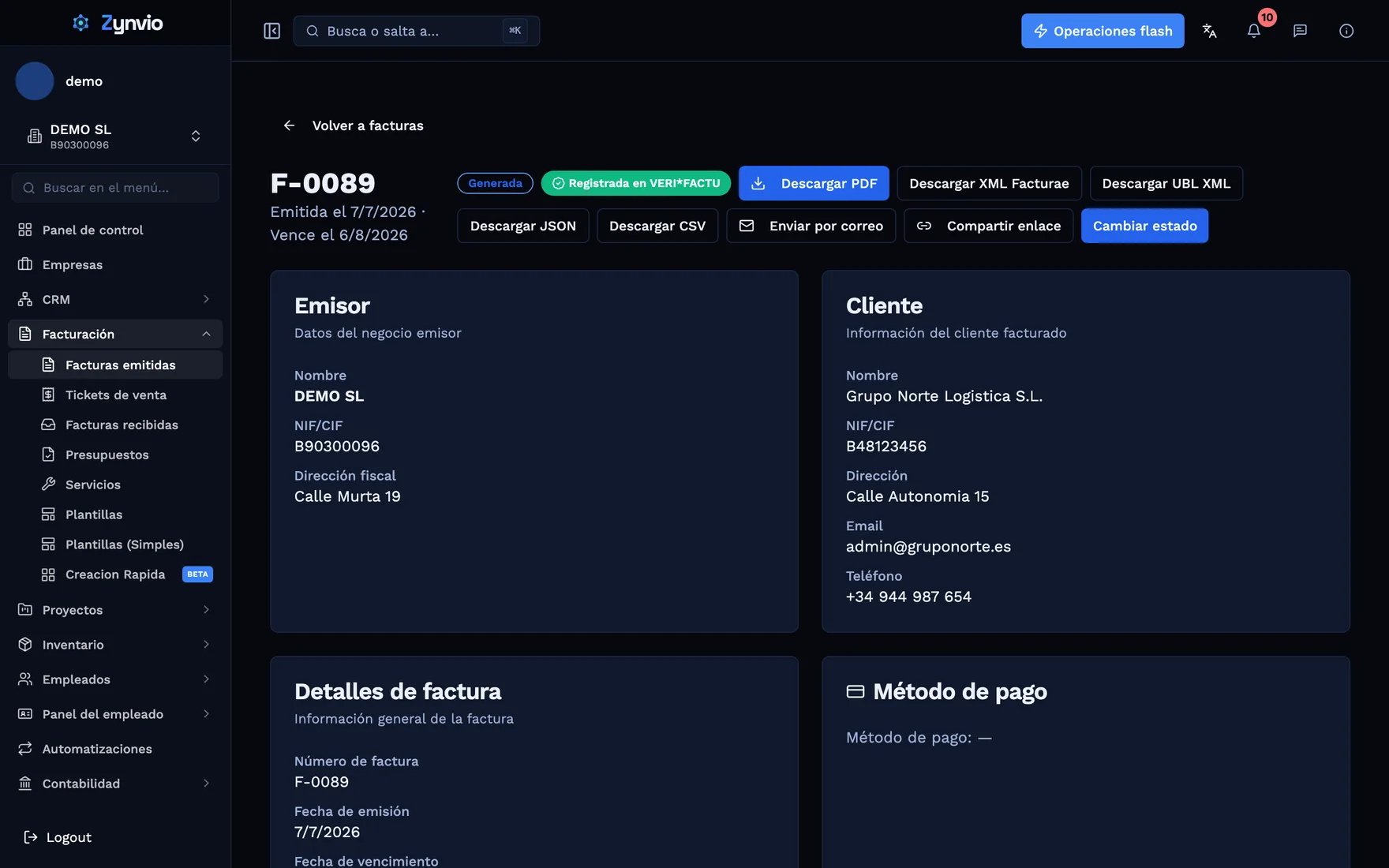Open Operaciones flash
The width and height of the screenshot is (1389, 868).
click(x=1103, y=31)
